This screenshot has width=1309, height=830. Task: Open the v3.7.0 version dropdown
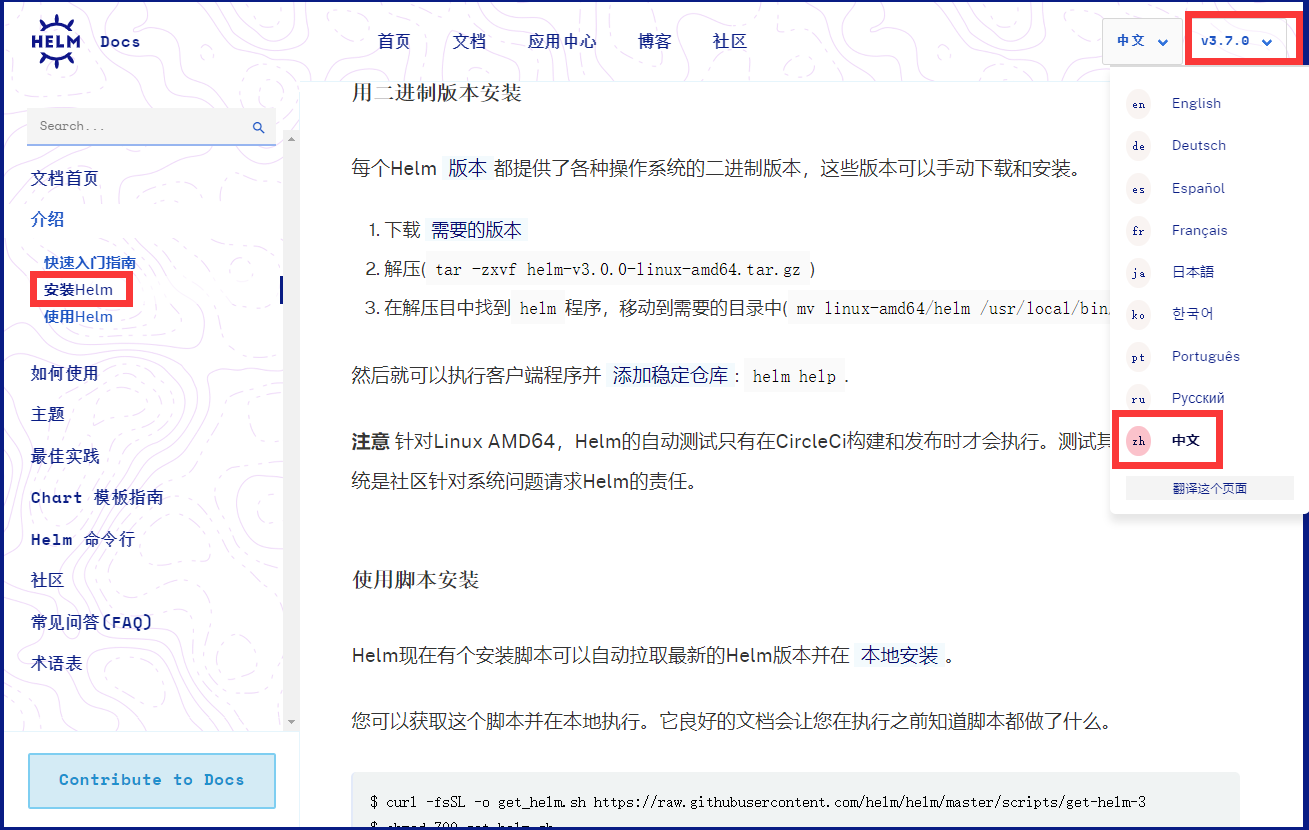tap(1237, 41)
